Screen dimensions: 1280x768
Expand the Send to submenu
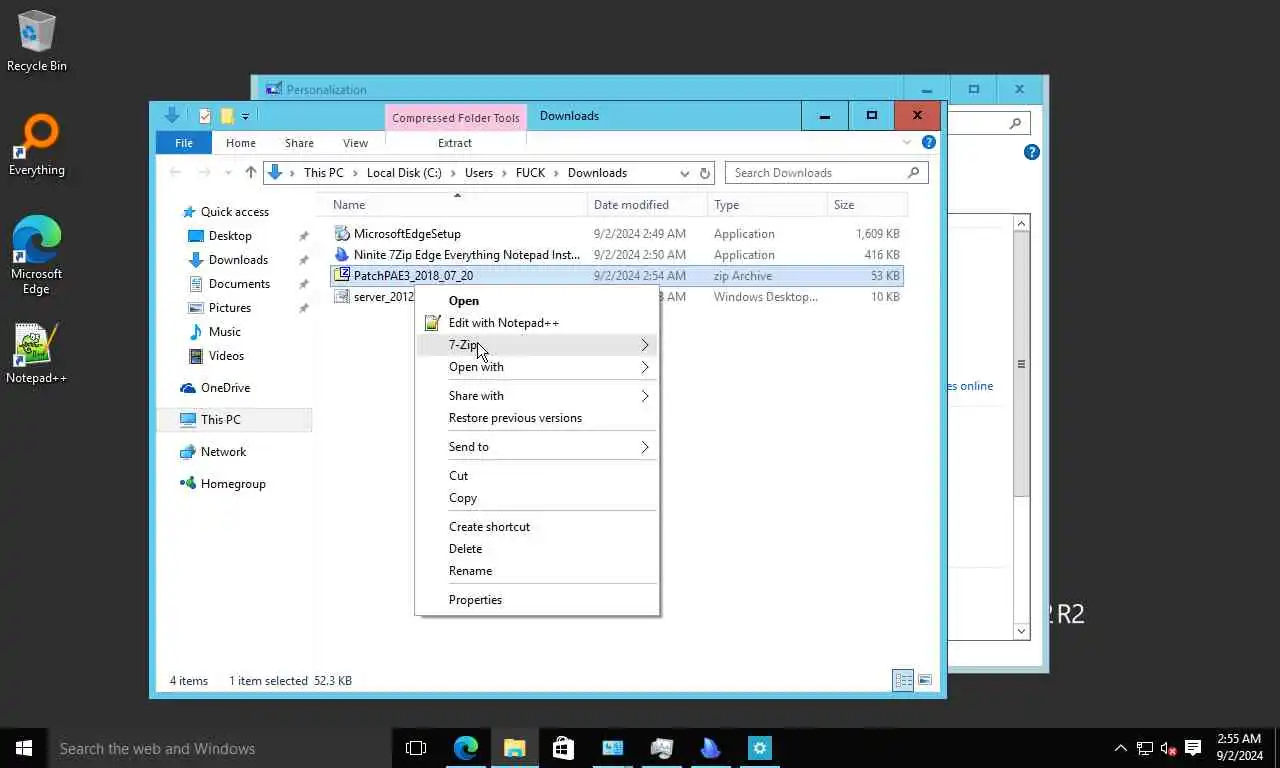point(537,447)
